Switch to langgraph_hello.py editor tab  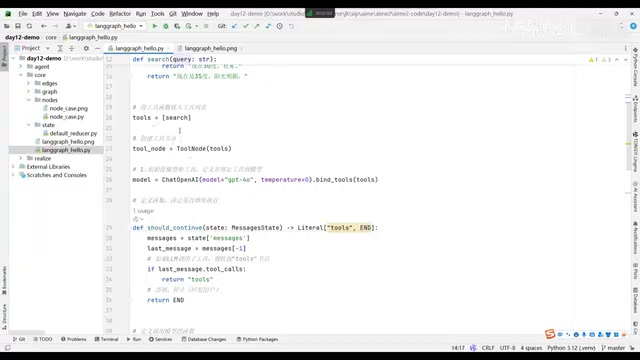[x=139, y=48]
